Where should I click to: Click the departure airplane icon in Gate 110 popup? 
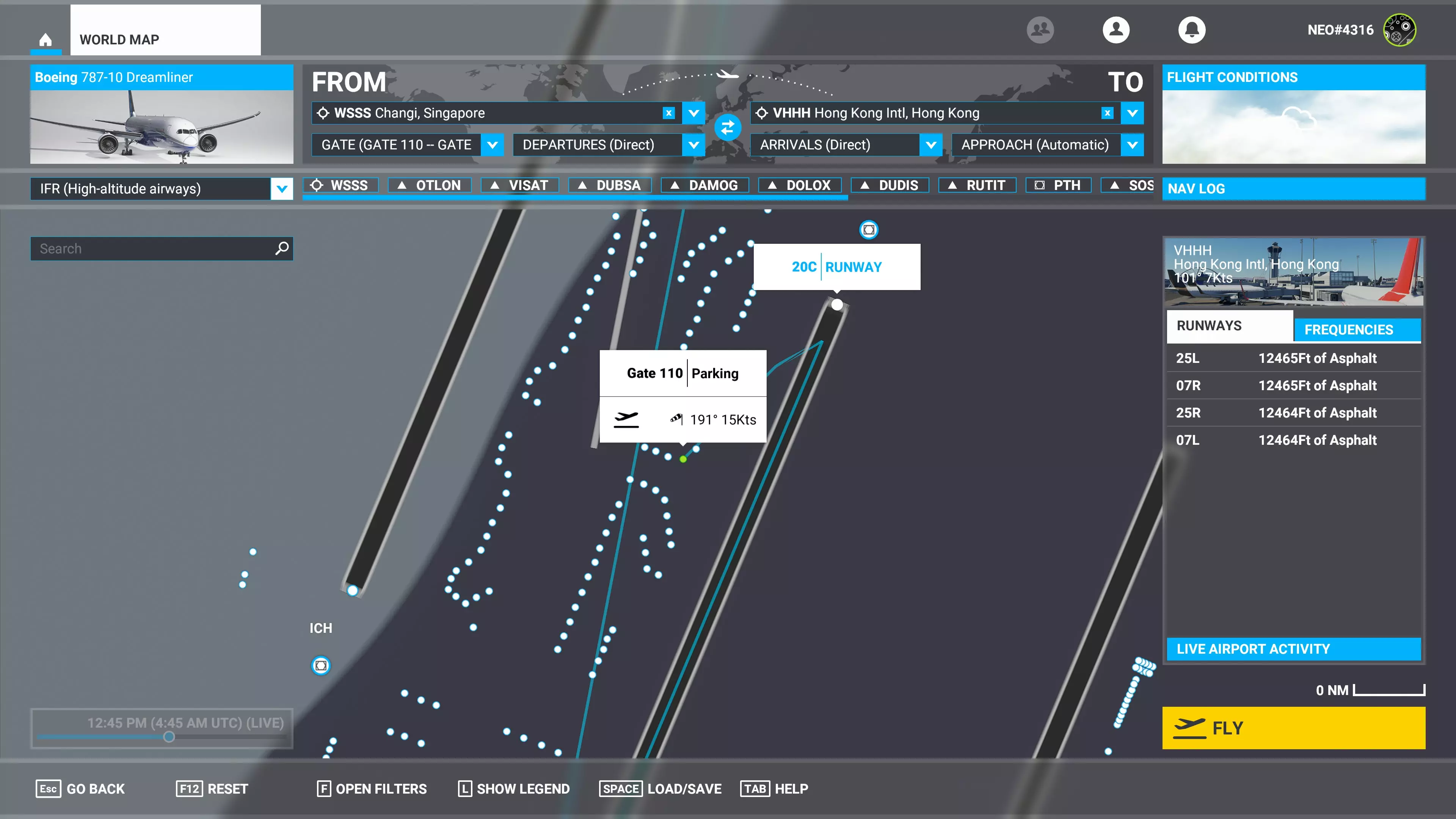pyautogui.click(x=626, y=419)
